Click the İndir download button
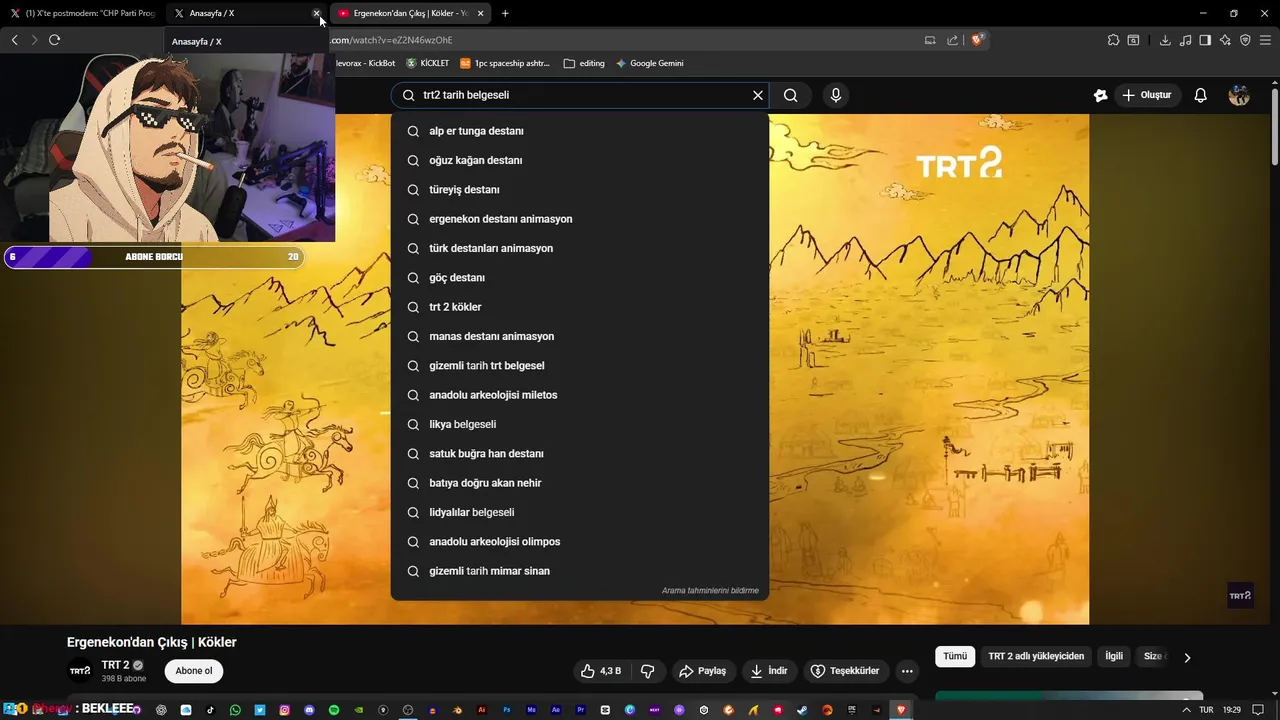The width and height of the screenshot is (1280, 720). point(769,671)
